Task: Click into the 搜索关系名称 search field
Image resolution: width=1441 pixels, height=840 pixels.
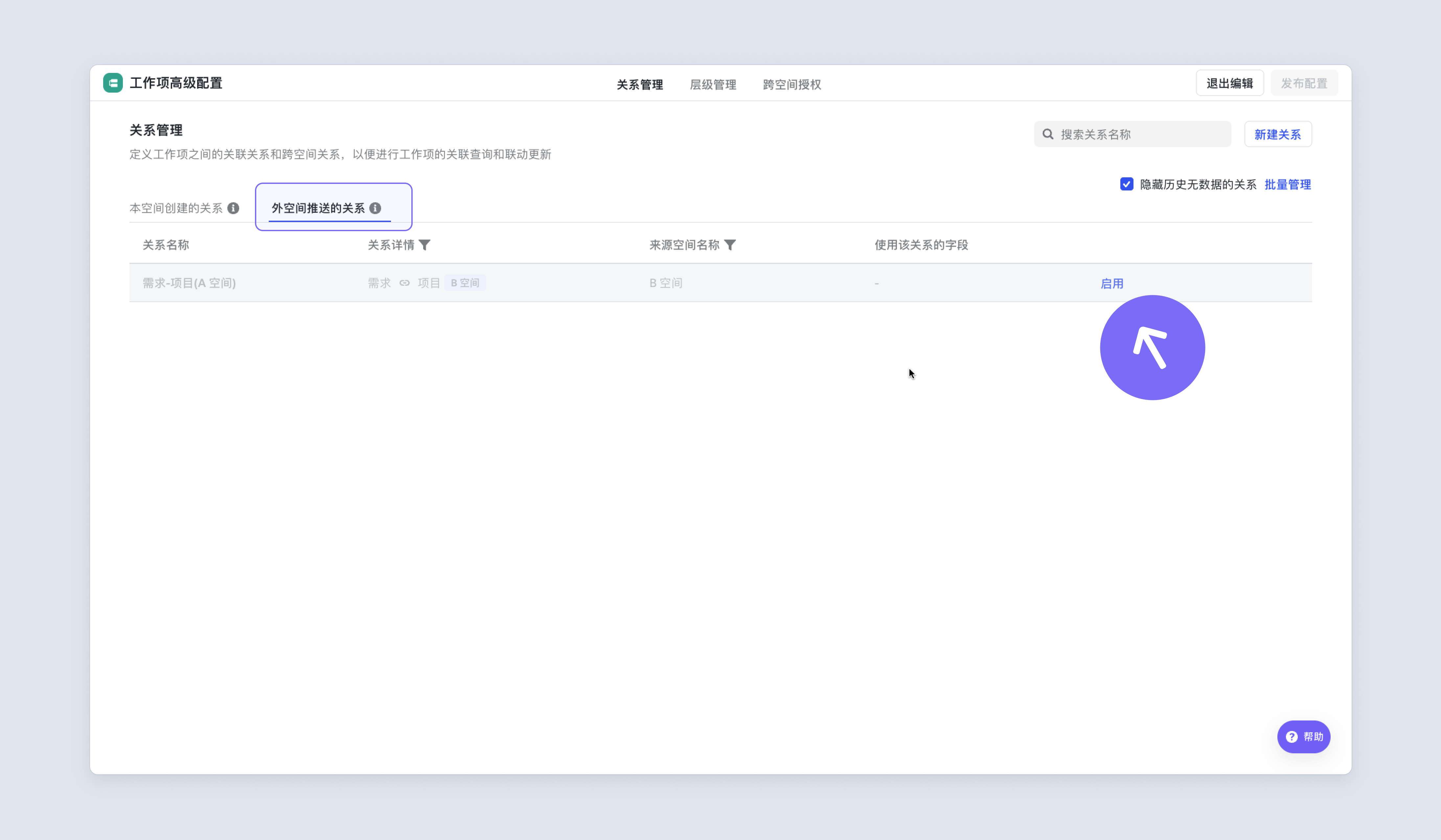Action: tap(1132, 134)
